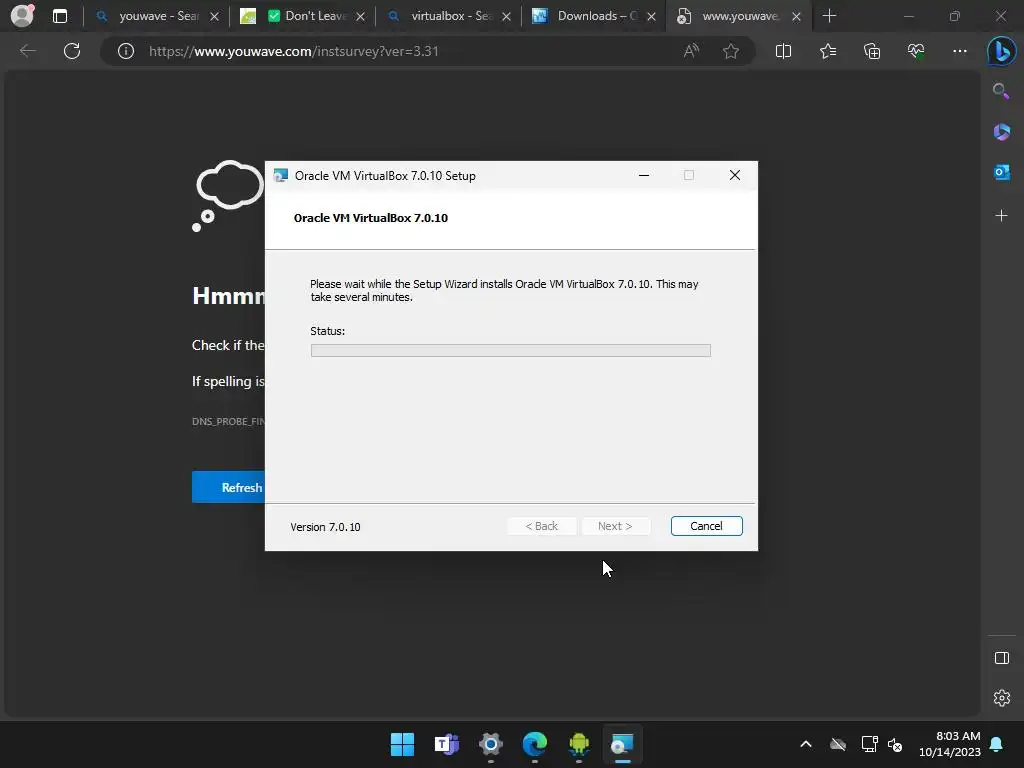Add a sidebar app with plus icon
Screen dimensions: 1024x768
point(1001,216)
